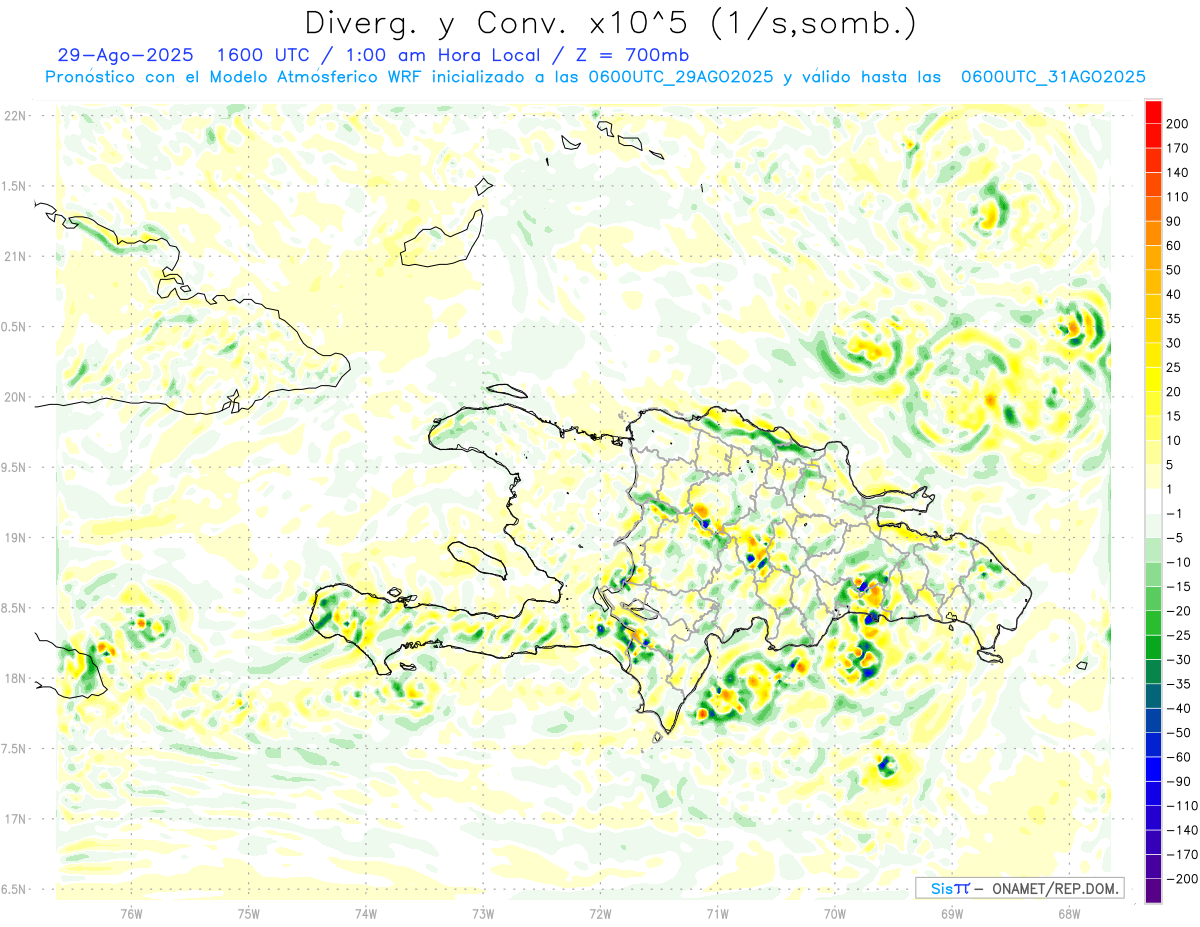Click the colorbar label '-60'

coord(1178,757)
